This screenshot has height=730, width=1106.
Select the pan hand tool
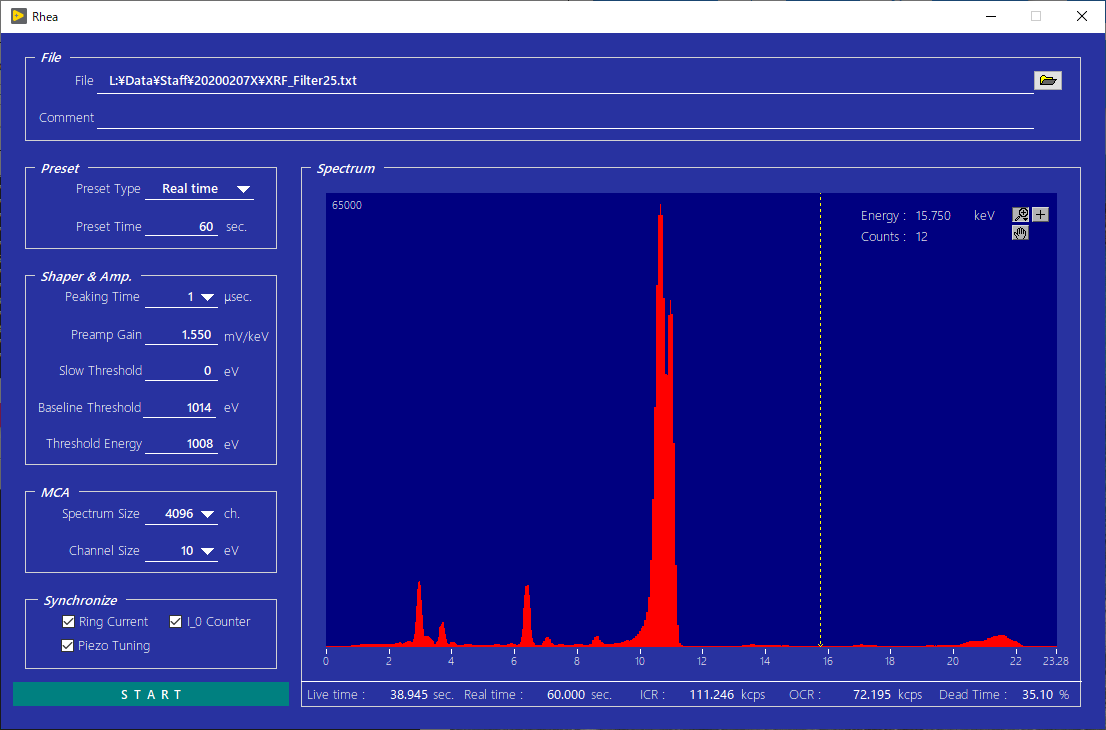[1020, 233]
